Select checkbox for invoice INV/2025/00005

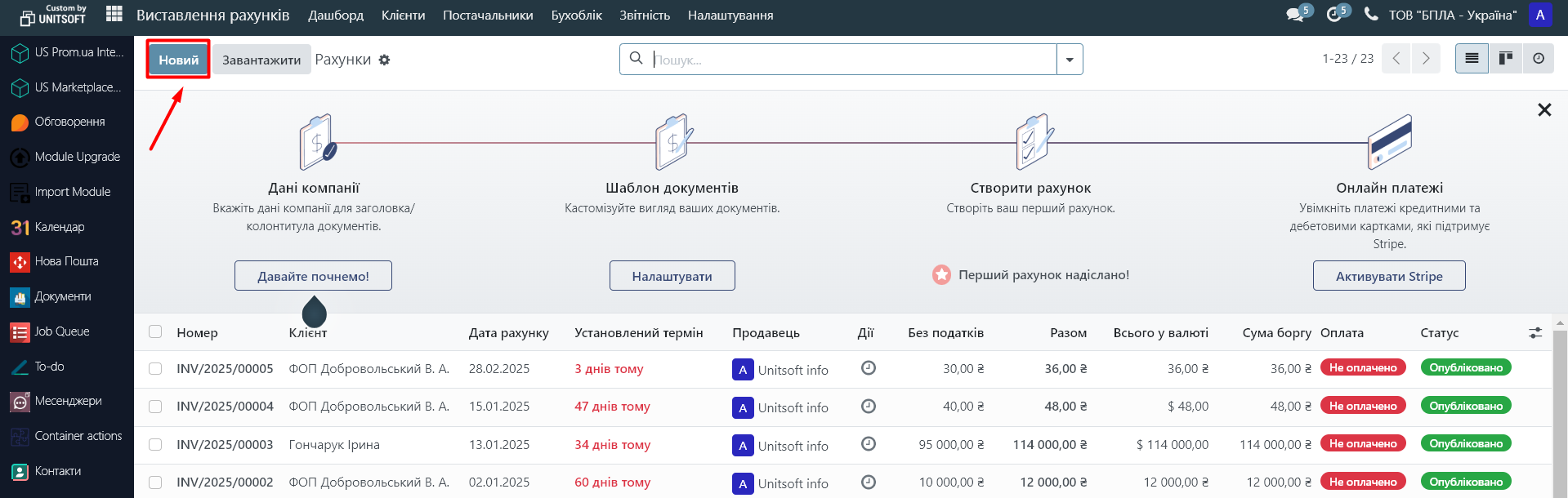(155, 369)
